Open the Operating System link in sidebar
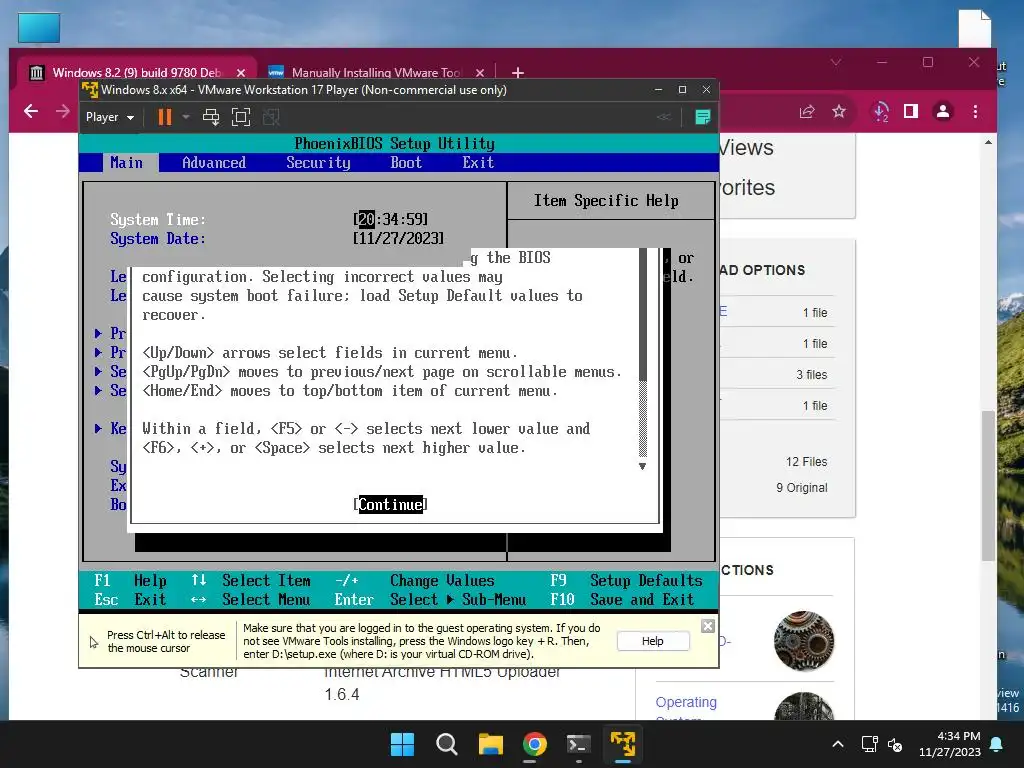The width and height of the screenshot is (1024, 768). [686, 703]
